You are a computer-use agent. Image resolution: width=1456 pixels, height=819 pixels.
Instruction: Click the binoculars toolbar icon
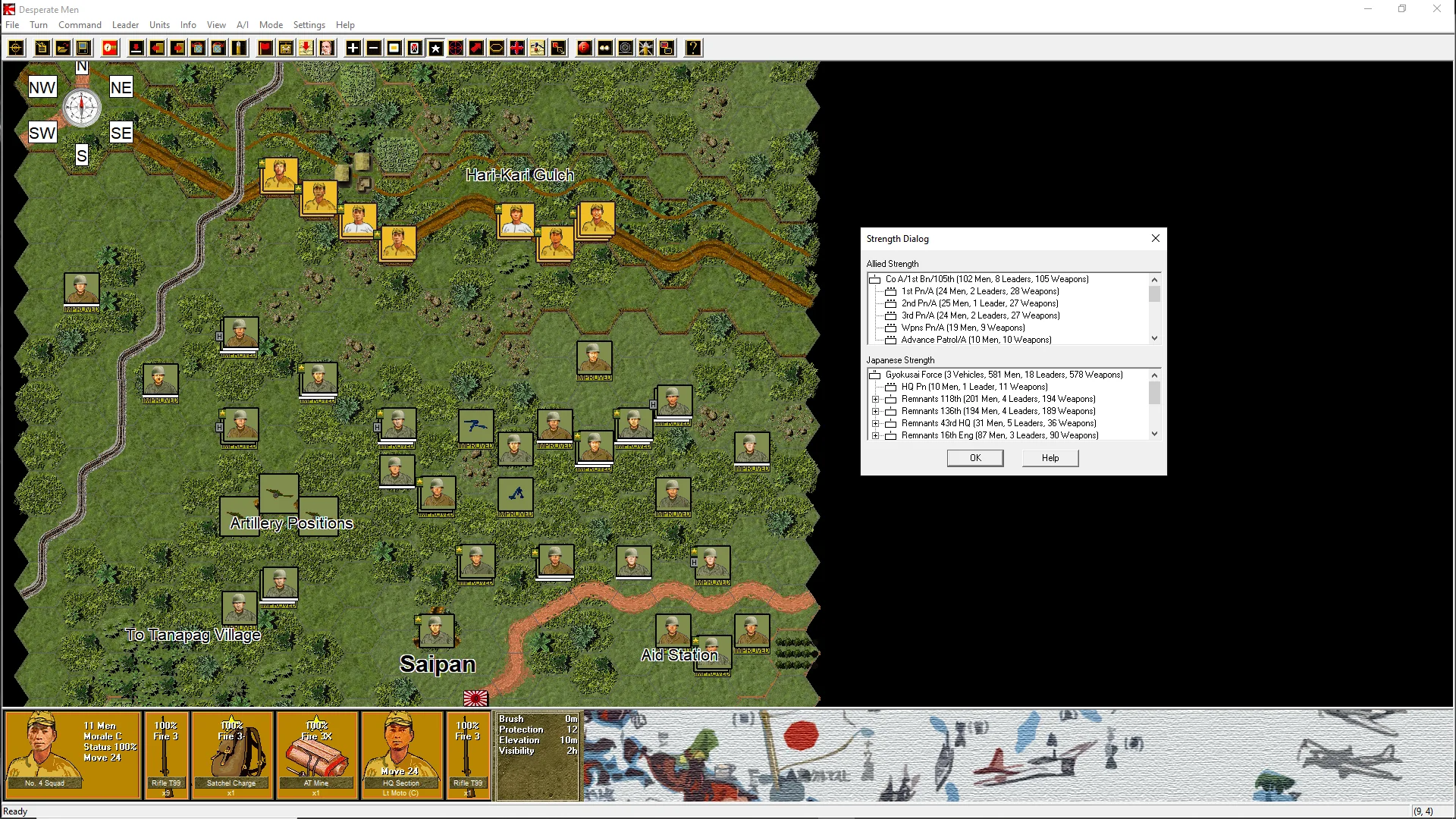605,49
